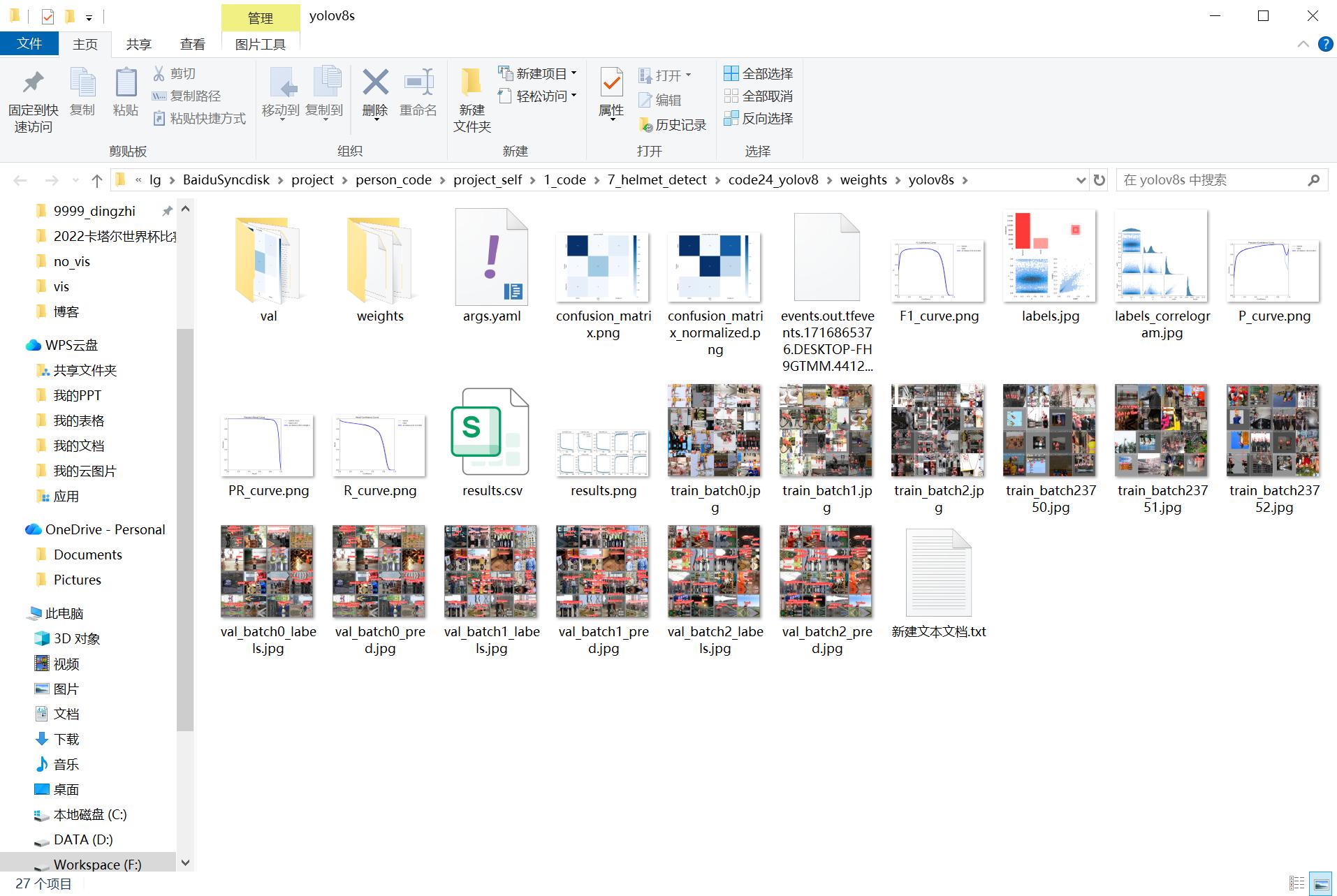The image size is (1337, 896).
Task: Click the New folder icon
Action: tap(472, 82)
